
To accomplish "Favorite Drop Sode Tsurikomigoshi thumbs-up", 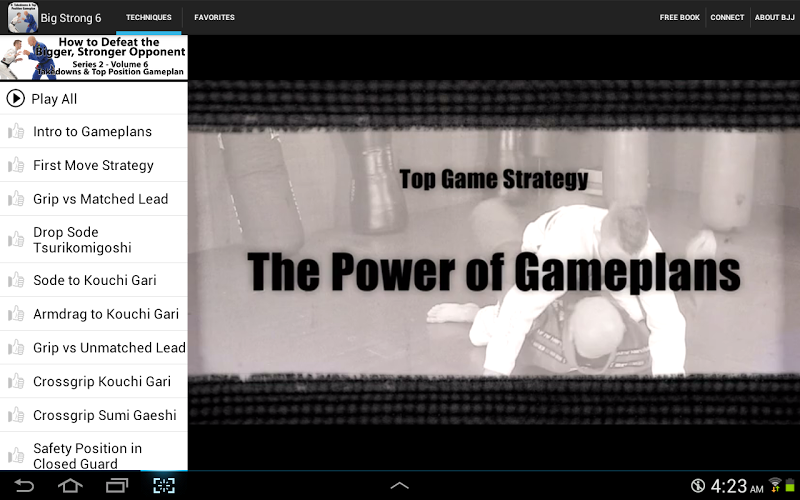I will click(x=16, y=240).
